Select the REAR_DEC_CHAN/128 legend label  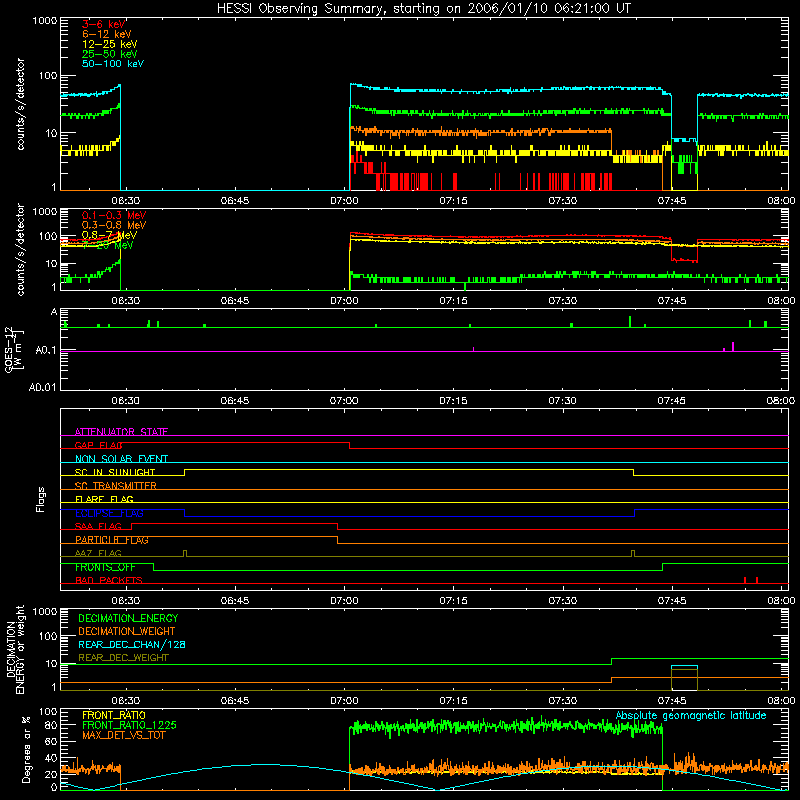[132, 644]
